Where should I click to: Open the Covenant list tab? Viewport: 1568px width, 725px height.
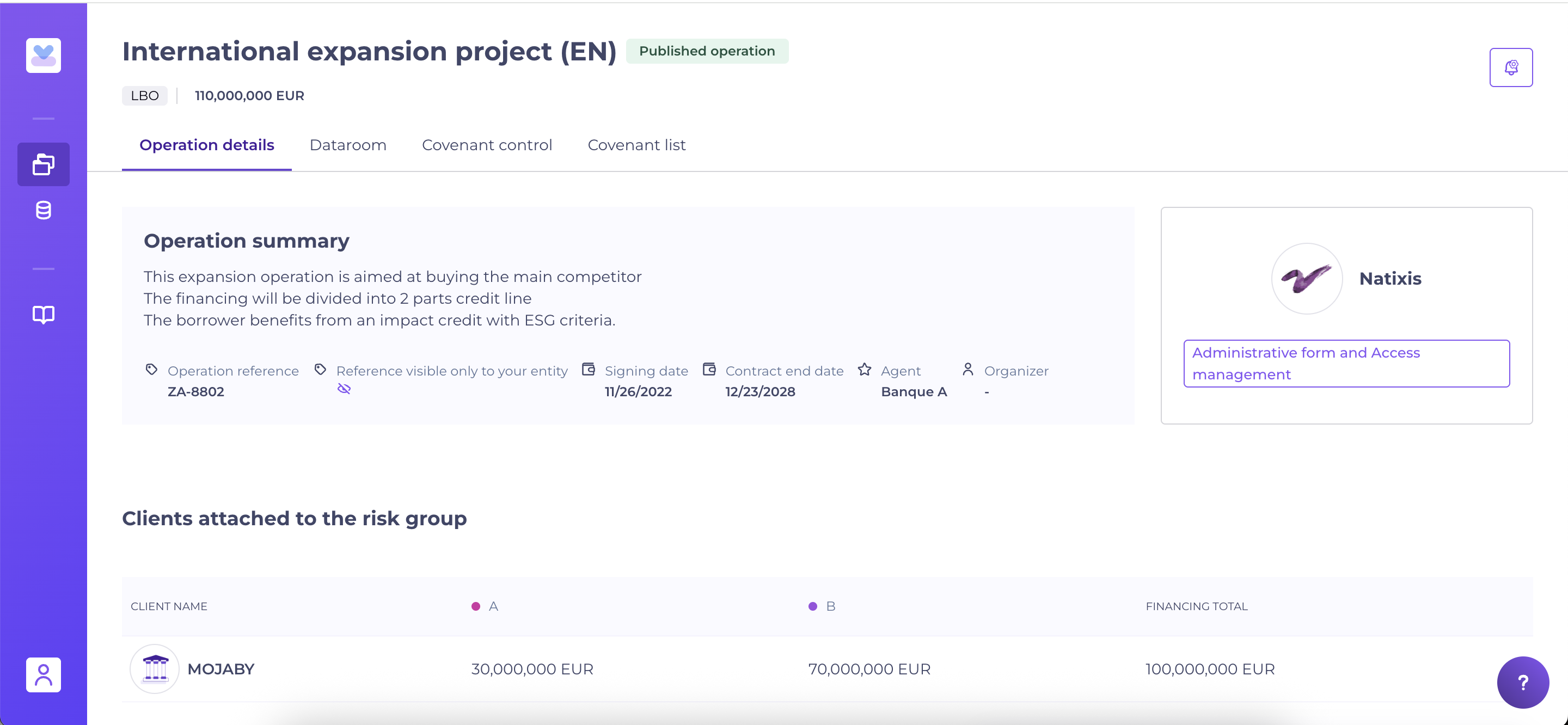coord(636,145)
